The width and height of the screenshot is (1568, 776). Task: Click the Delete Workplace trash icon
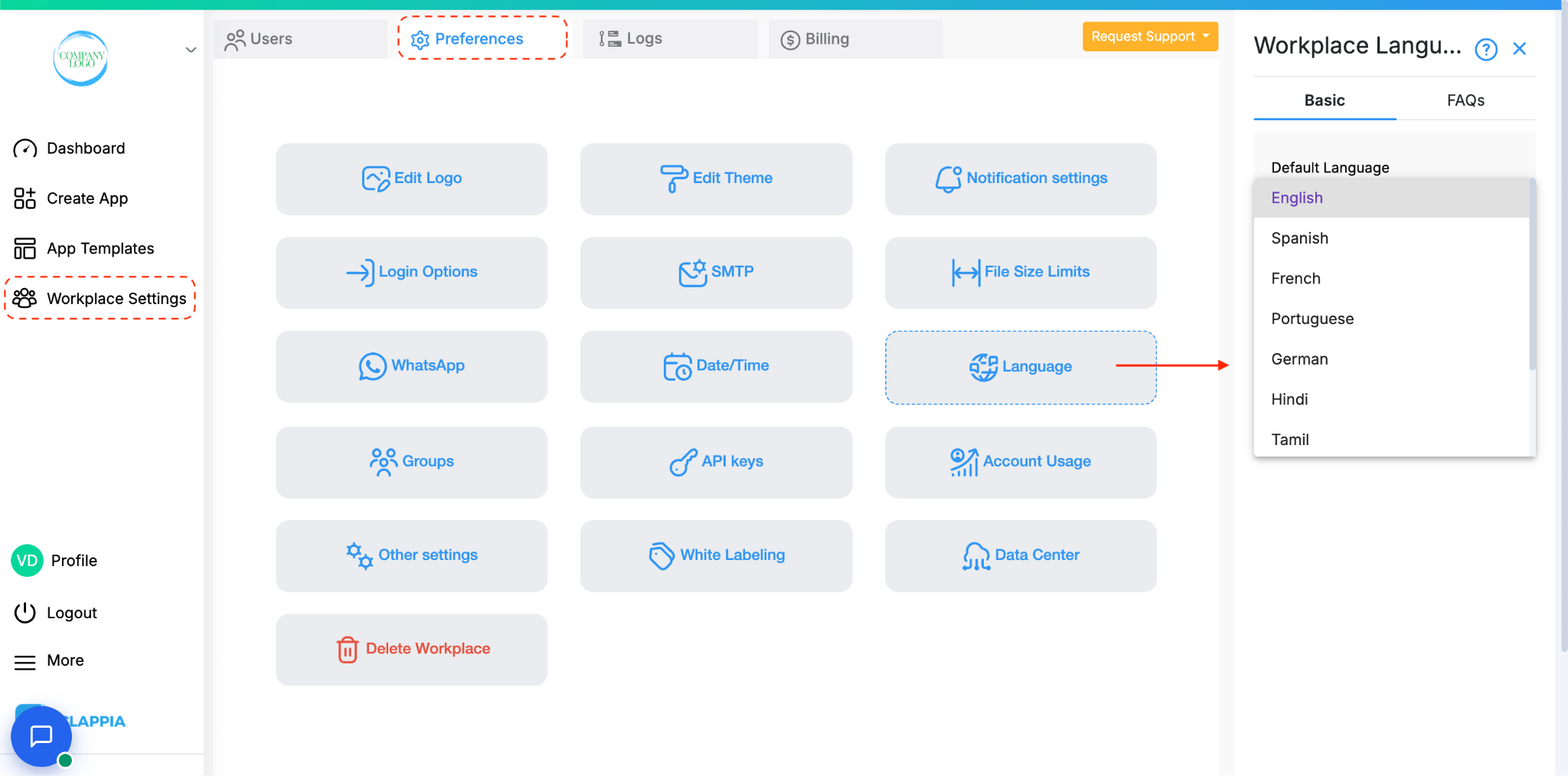[x=348, y=650]
